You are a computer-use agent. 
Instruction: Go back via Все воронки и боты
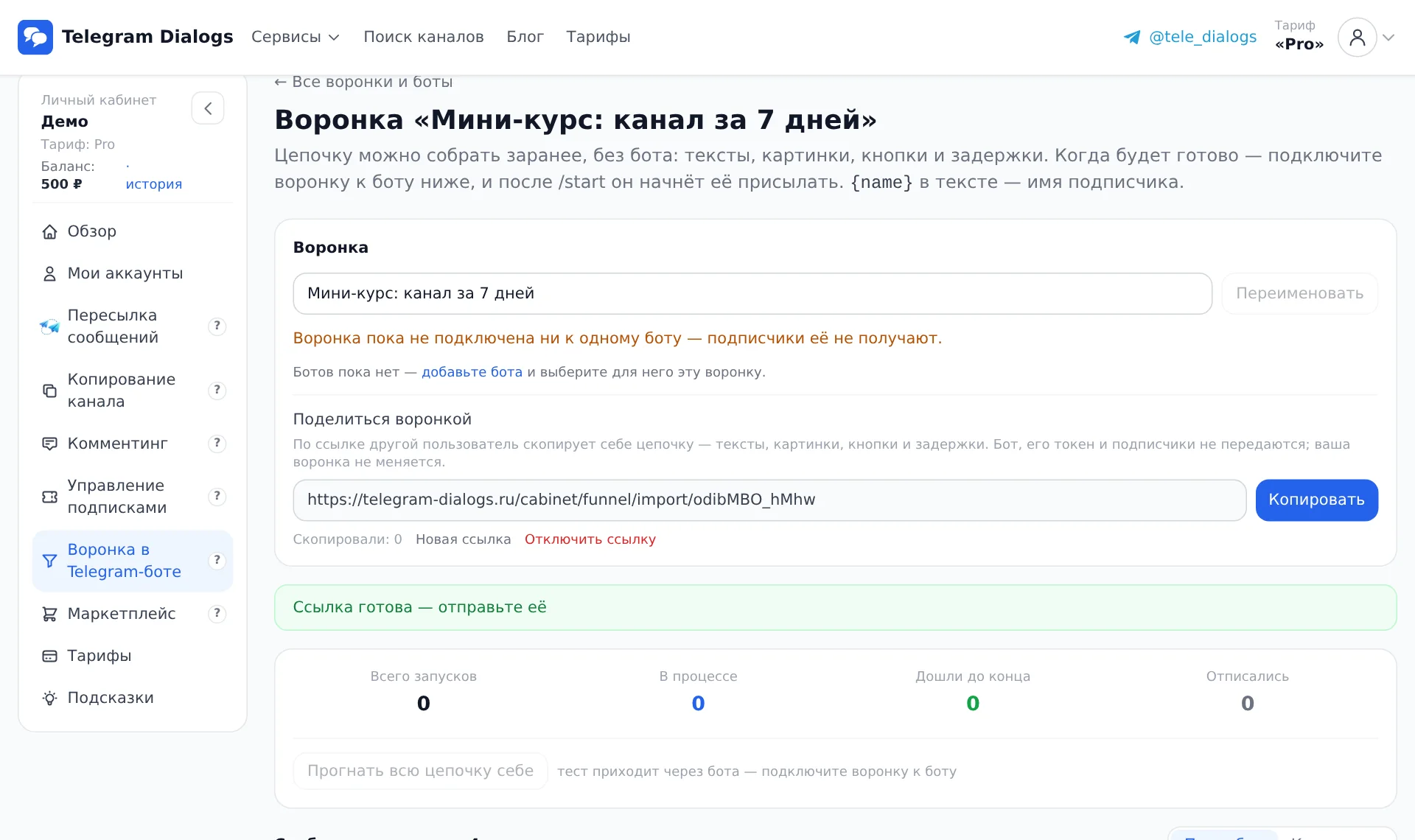(x=363, y=82)
